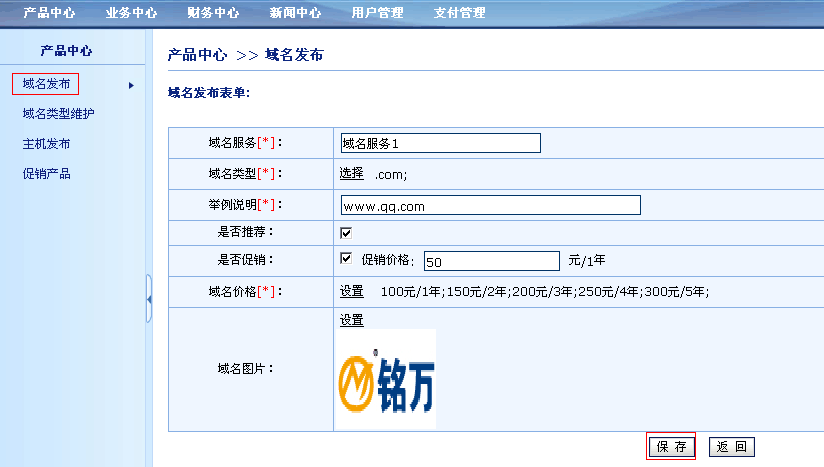
Task: Open 主机发布 in the sidebar
Action: tap(46, 144)
